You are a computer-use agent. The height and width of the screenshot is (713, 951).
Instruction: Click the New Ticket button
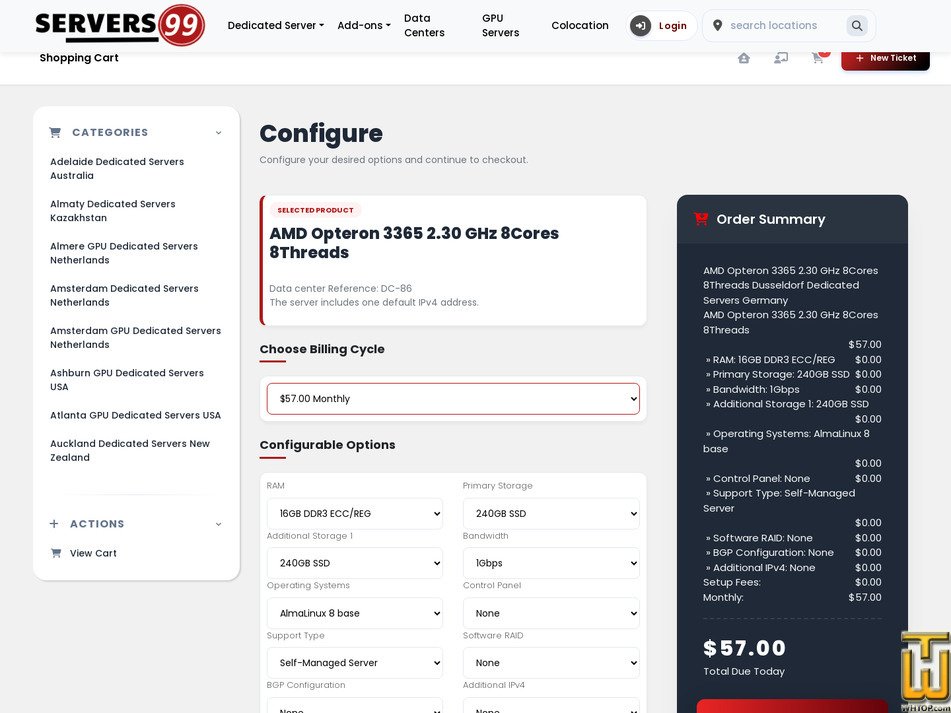(x=885, y=58)
